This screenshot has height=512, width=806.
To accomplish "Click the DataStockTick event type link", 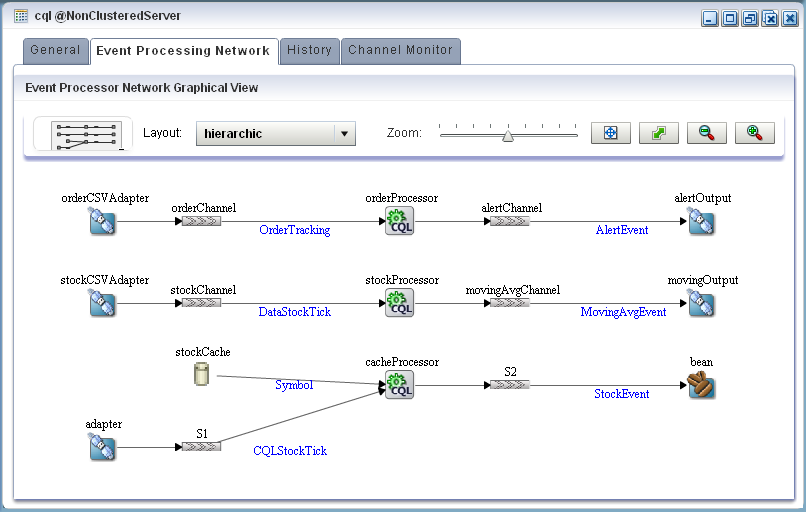I will click(295, 312).
